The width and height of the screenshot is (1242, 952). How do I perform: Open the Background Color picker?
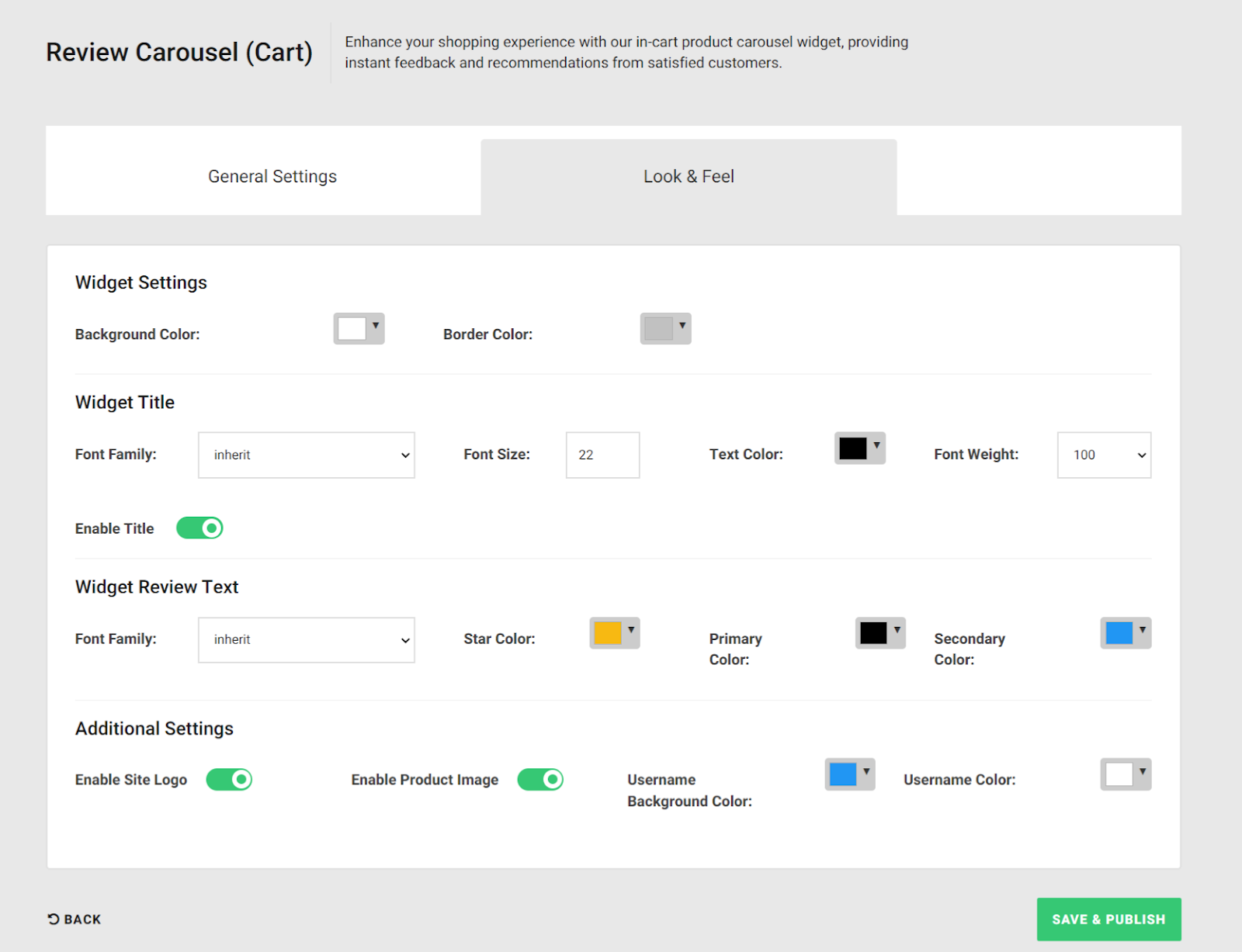click(359, 328)
